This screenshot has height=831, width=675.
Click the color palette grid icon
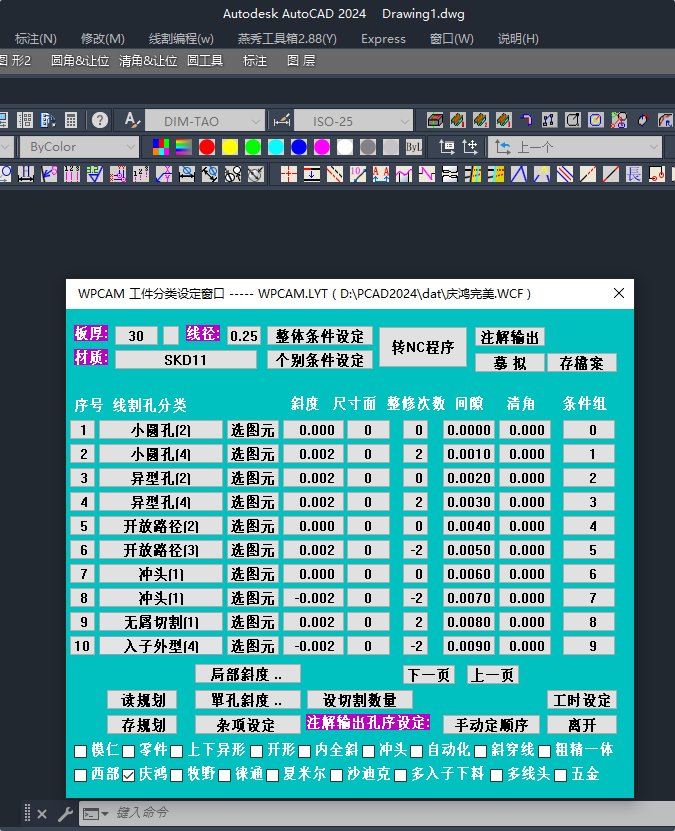click(161, 147)
